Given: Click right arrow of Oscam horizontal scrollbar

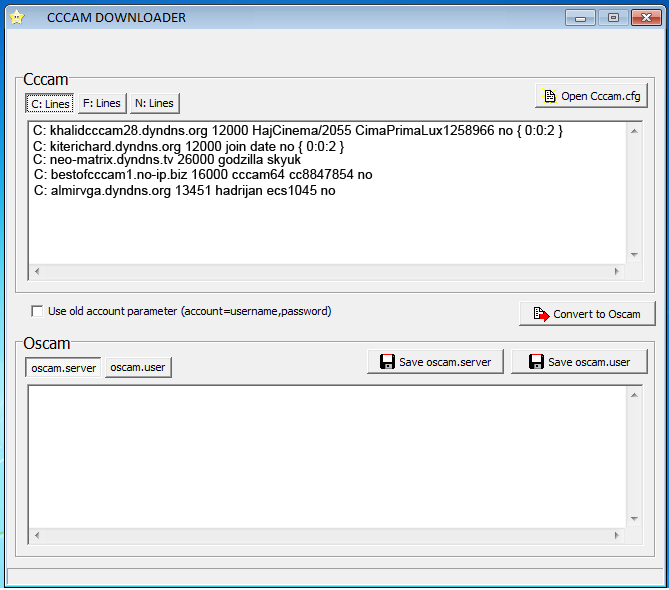Looking at the screenshot, I should click(617, 535).
